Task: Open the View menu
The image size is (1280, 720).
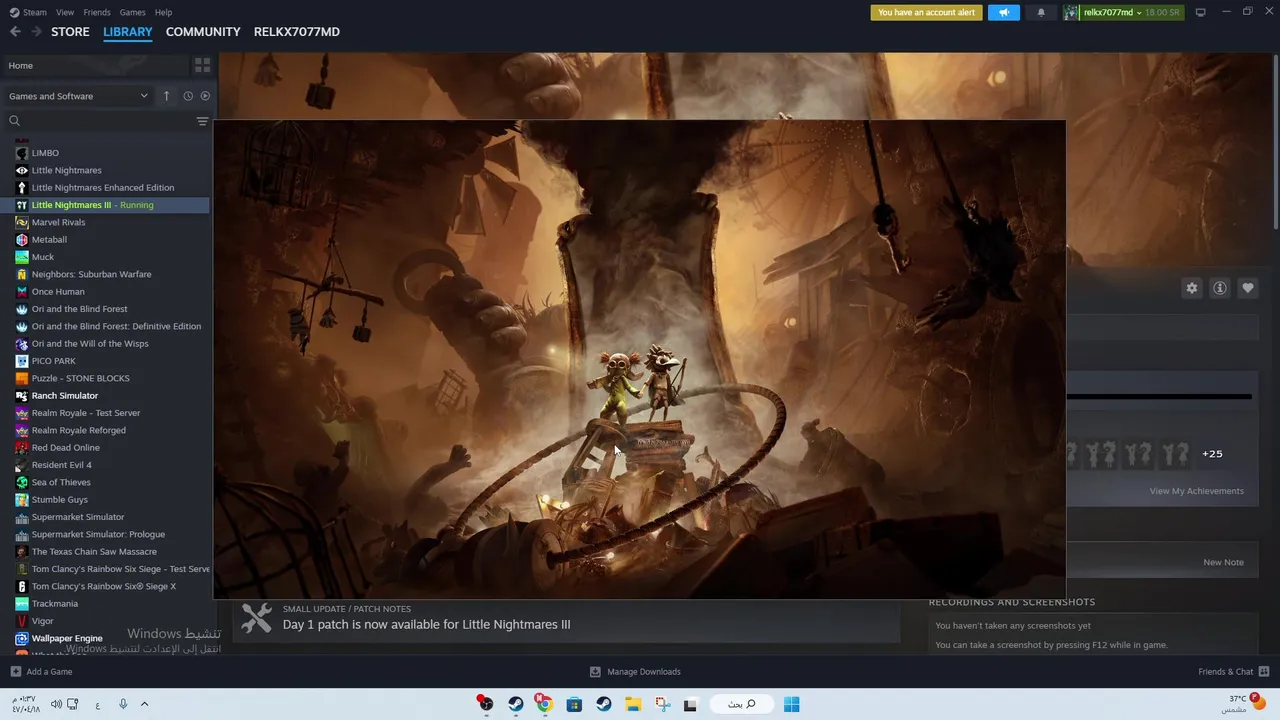Action: 65,12
